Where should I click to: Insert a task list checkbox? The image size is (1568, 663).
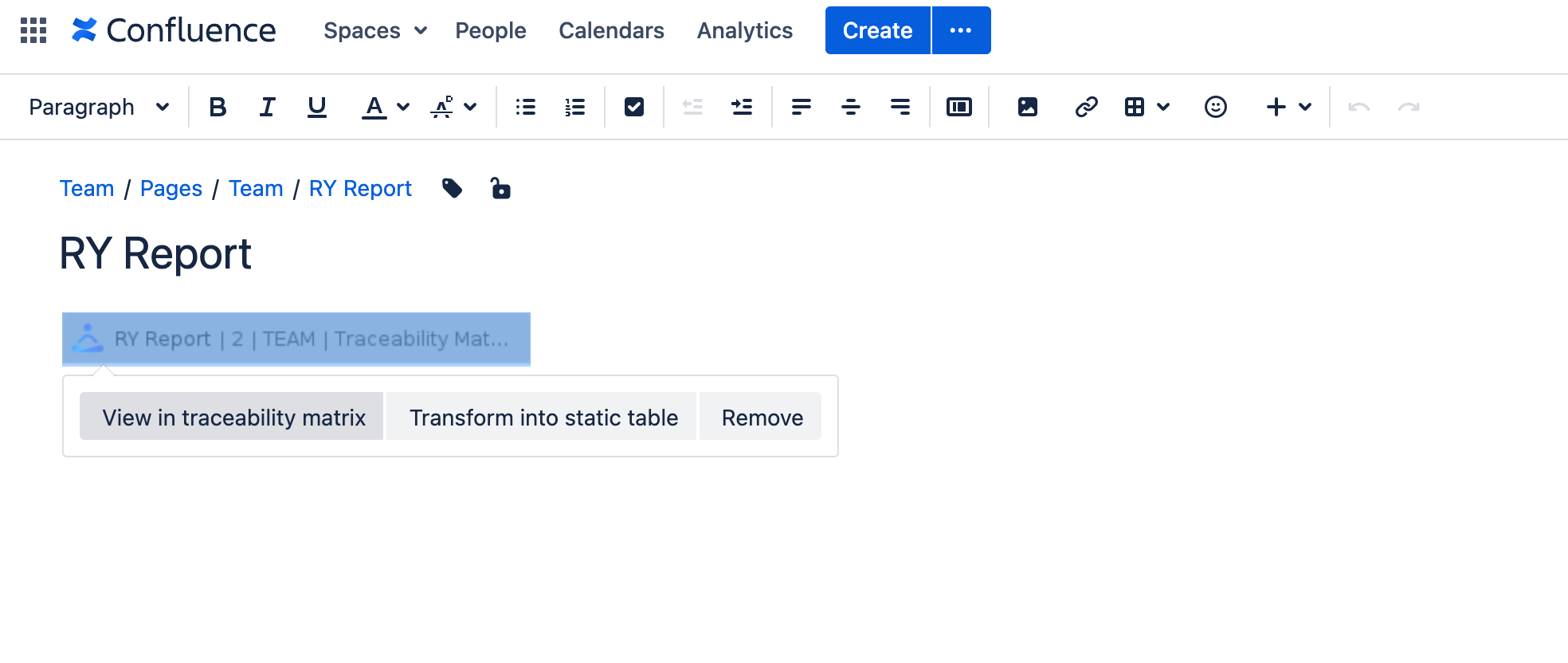(x=634, y=107)
